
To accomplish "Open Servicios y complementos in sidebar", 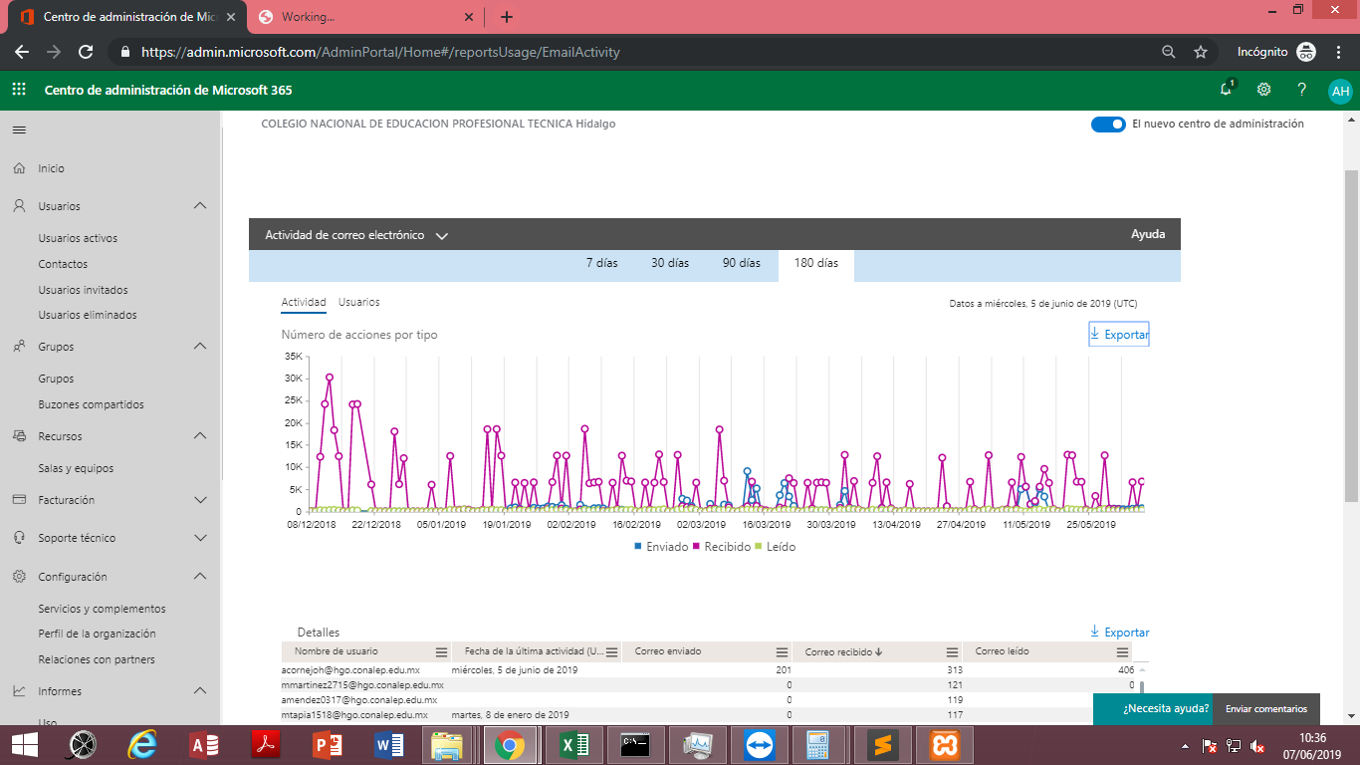I will click(102, 608).
